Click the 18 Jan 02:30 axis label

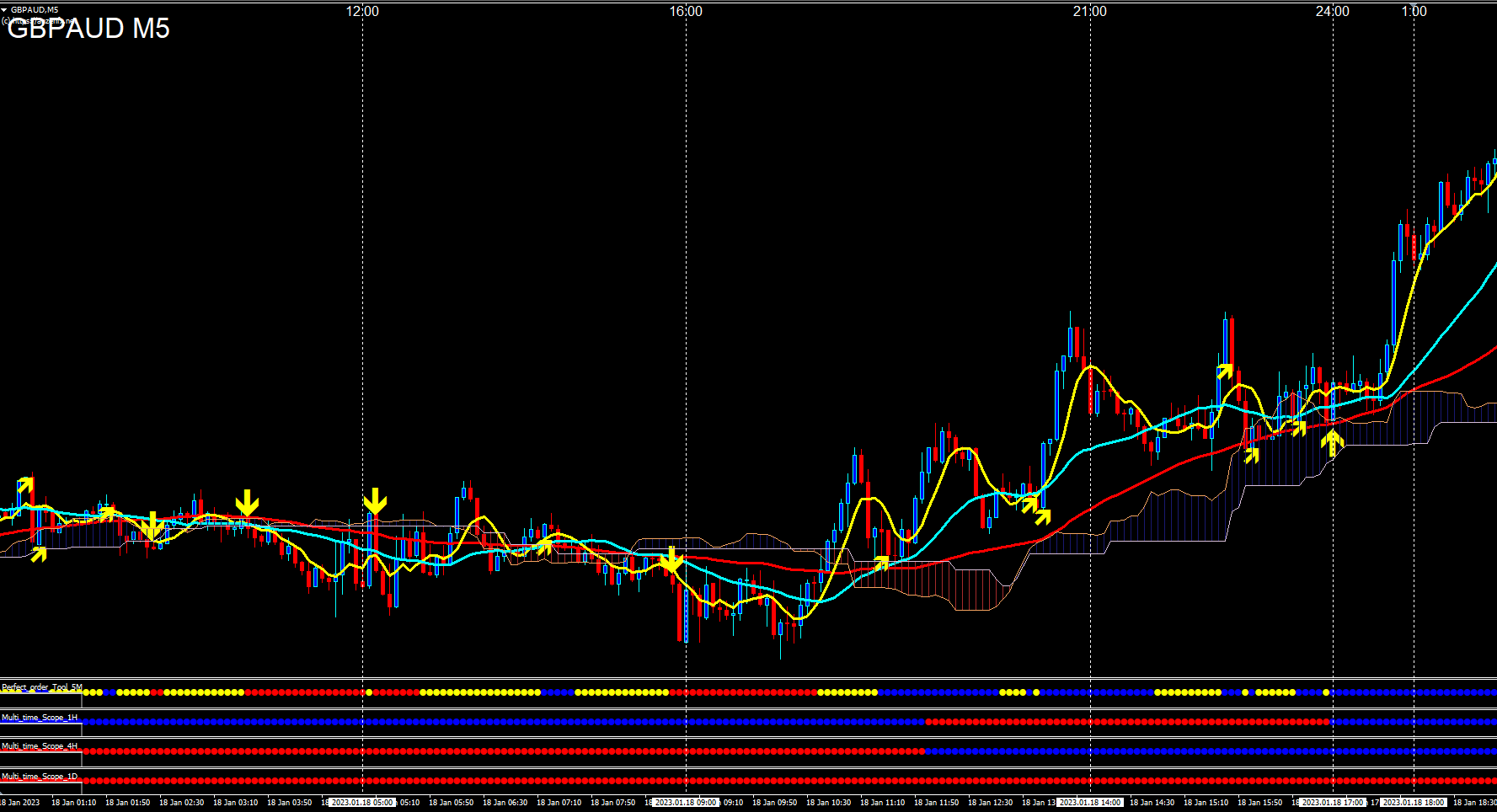[182, 803]
